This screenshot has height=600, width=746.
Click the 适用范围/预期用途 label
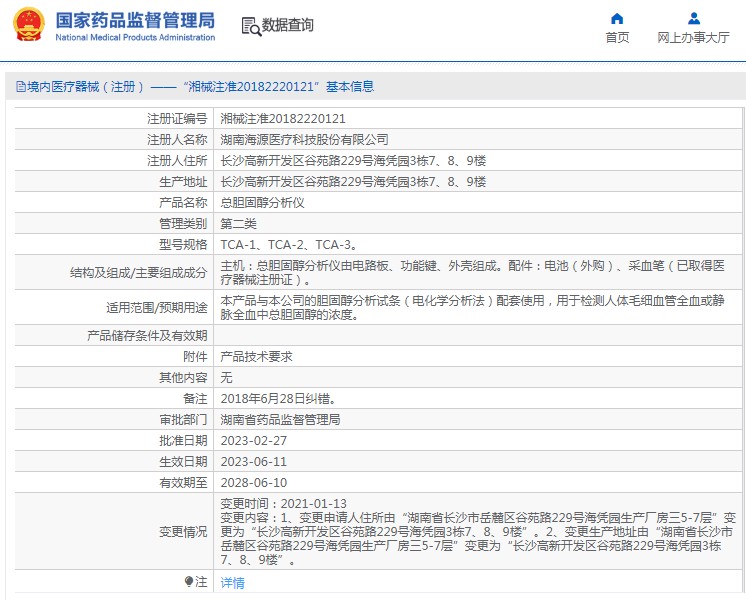click(x=157, y=307)
